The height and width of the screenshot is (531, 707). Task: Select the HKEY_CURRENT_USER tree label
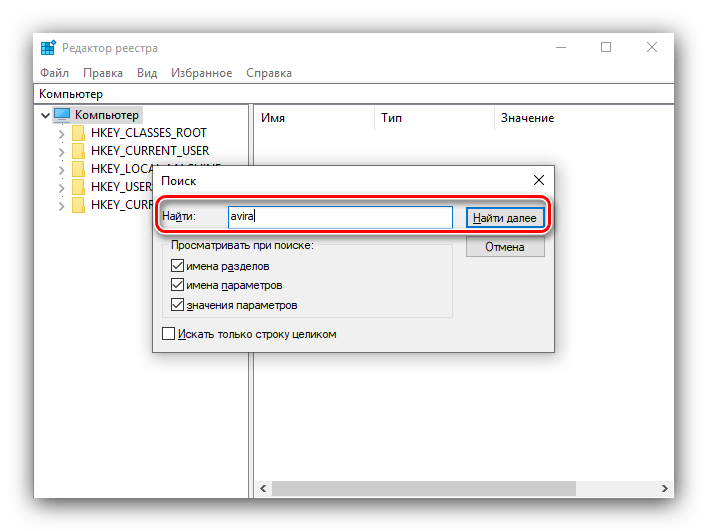pyautogui.click(x=150, y=151)
